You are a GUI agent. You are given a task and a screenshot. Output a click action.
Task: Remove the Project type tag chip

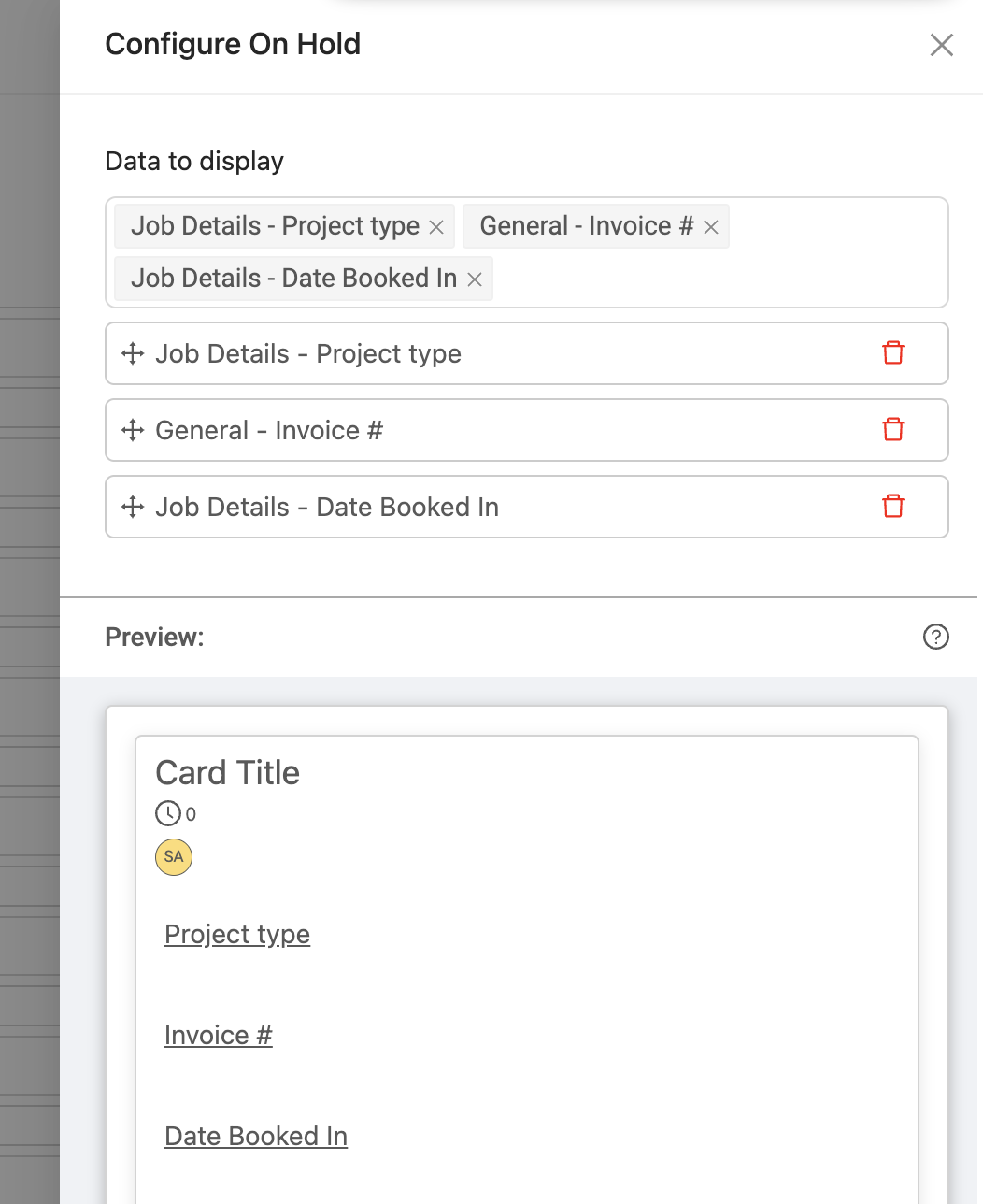tap(436, 227)
